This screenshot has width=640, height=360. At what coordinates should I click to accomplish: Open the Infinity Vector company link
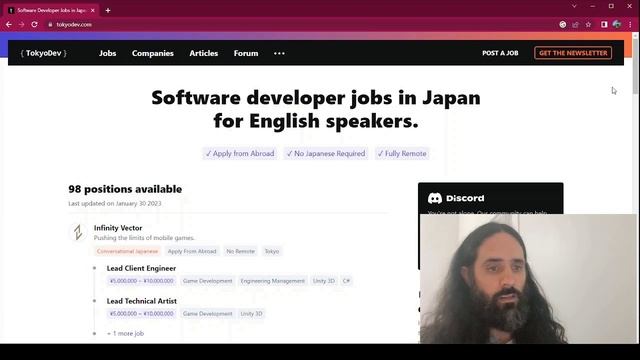[x=118, y=228]
